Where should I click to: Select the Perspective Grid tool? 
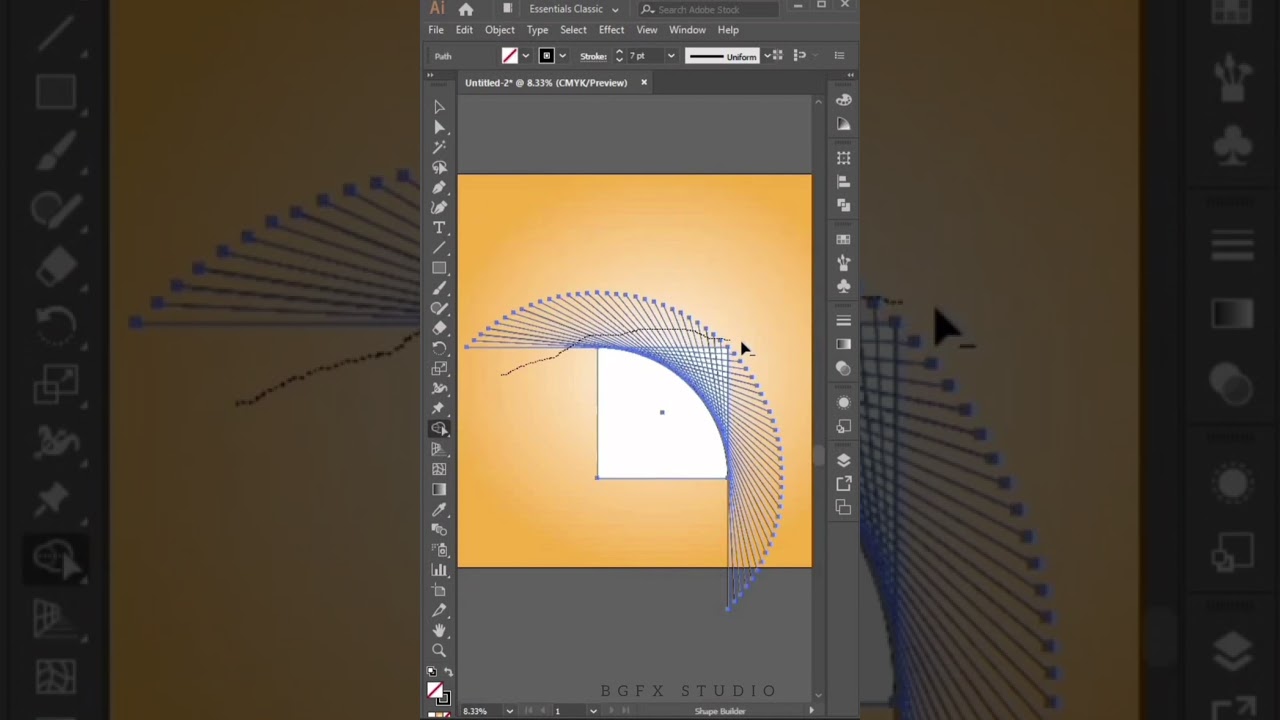pos(439,449)
